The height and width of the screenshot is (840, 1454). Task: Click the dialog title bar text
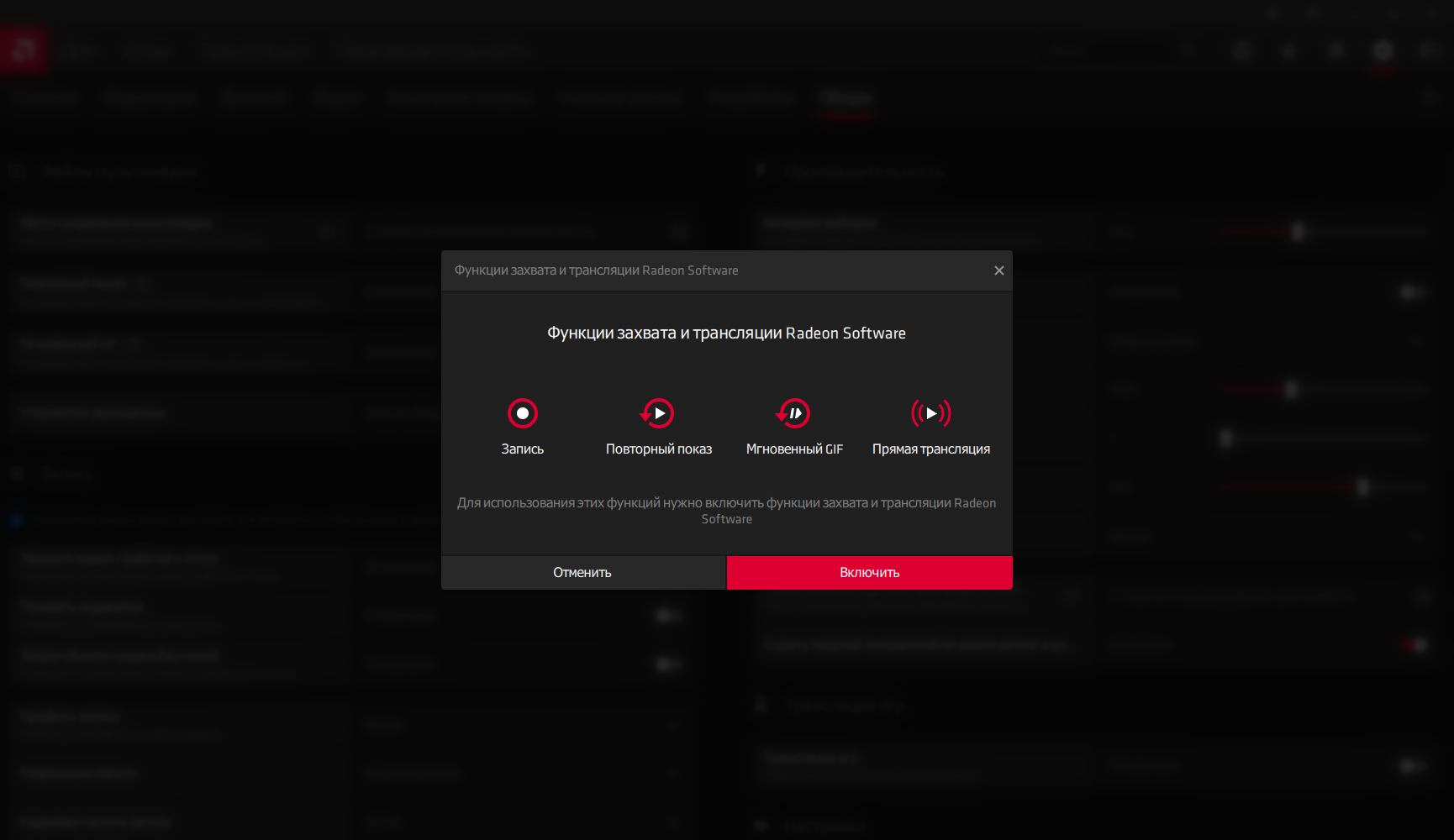click(597, 270)
